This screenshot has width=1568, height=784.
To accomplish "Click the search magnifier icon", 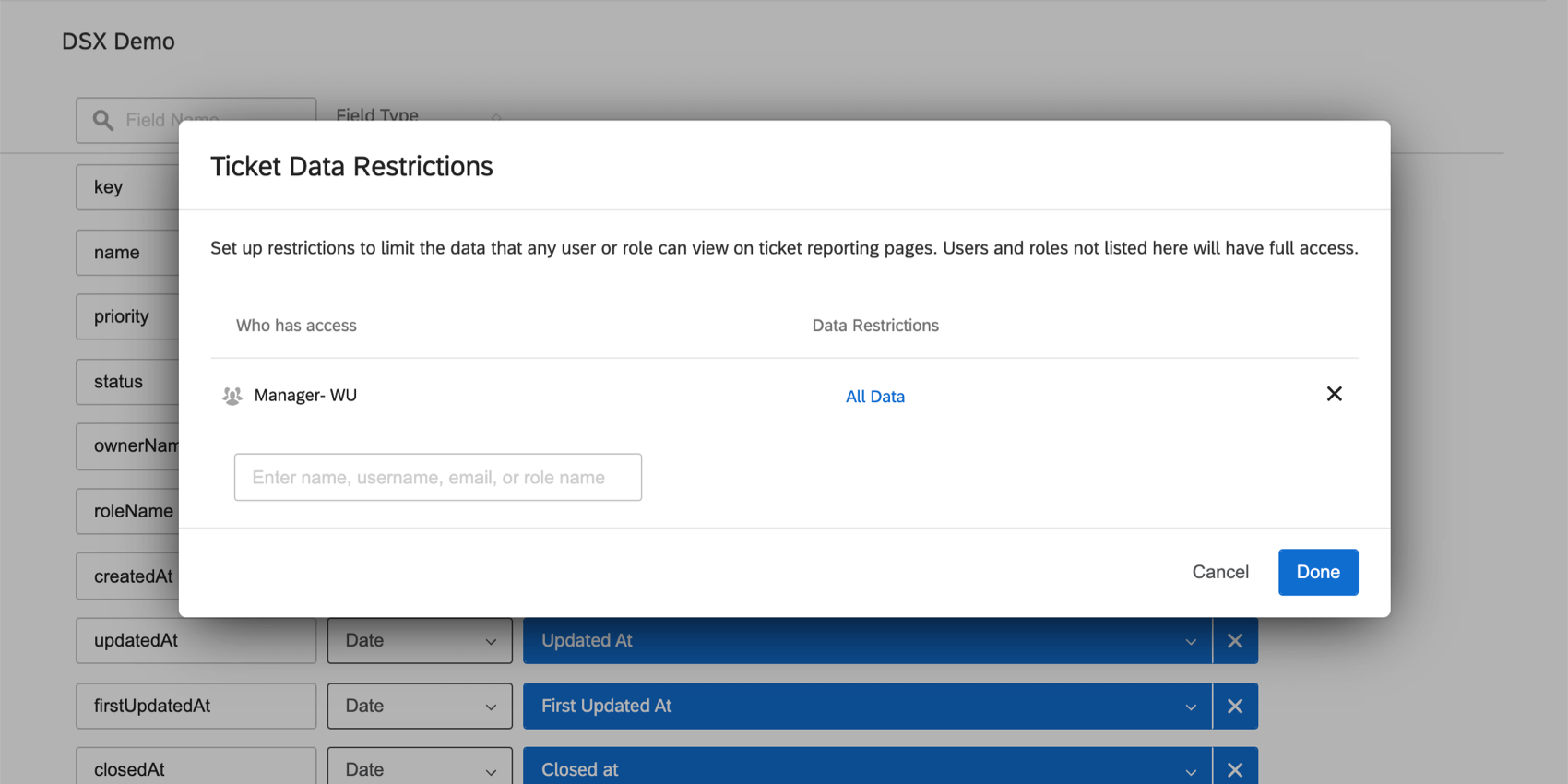I will (x=102, y=120).
